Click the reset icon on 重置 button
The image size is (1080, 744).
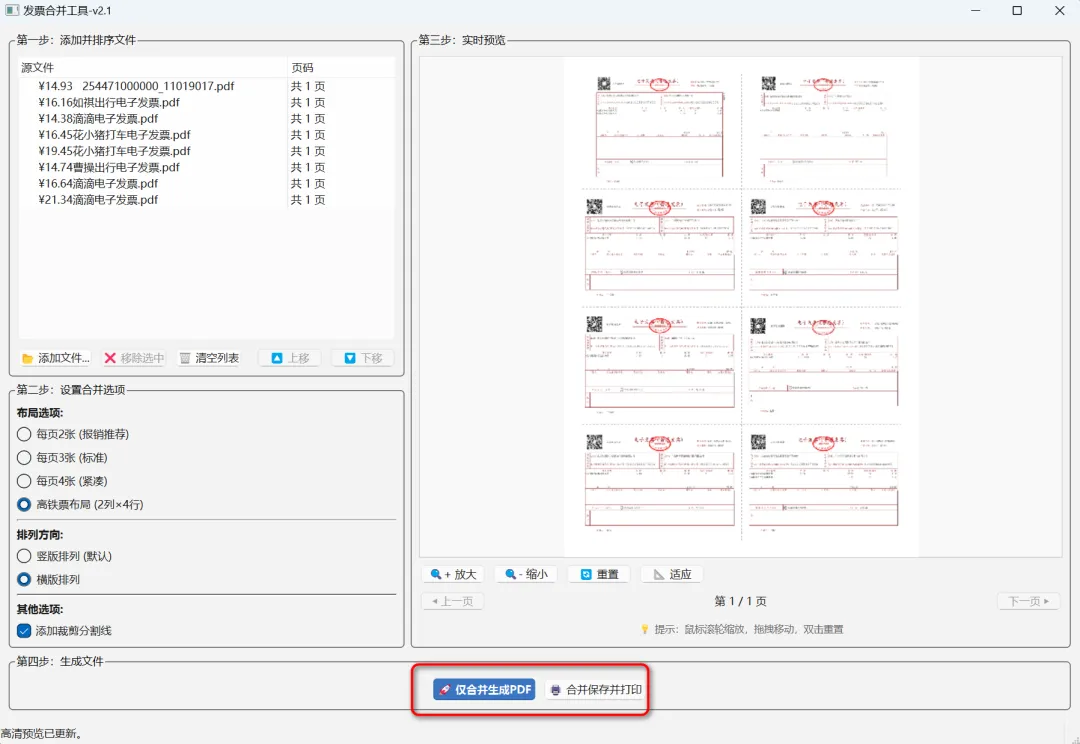pos(586,574)
